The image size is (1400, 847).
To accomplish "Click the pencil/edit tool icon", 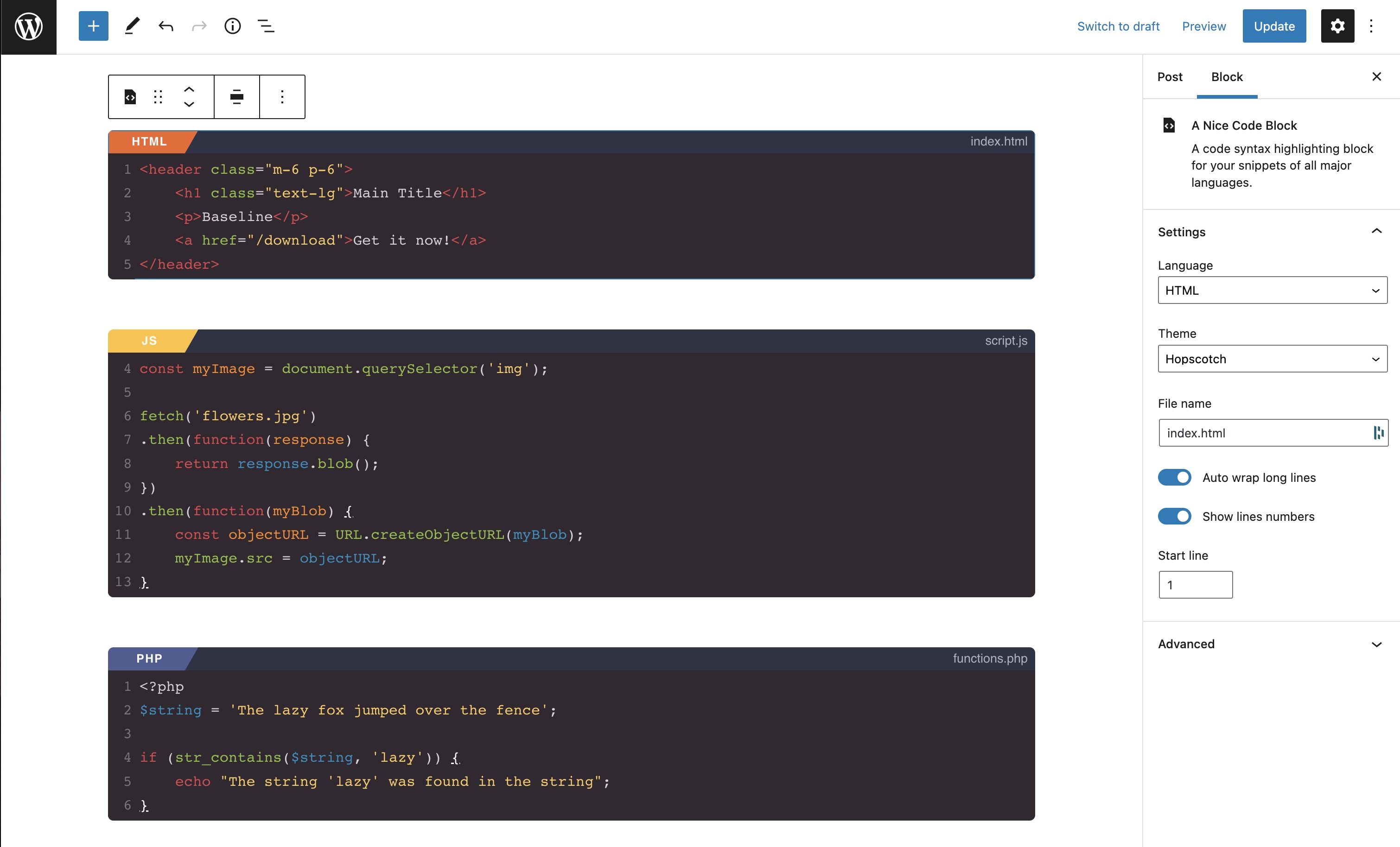I will tap(131, 25).
